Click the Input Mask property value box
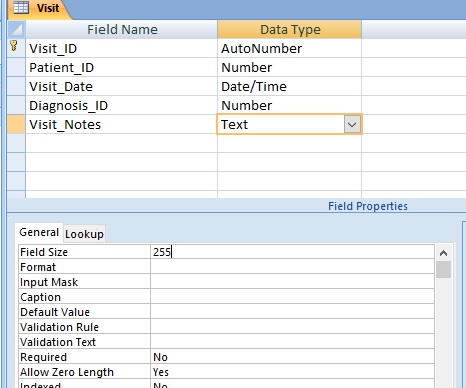The height and width of the screenshot is (388, 466). 292,282
